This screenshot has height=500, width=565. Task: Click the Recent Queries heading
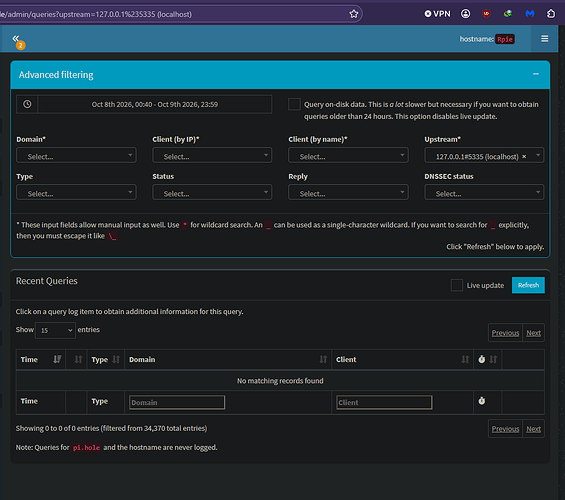(46, 281)
